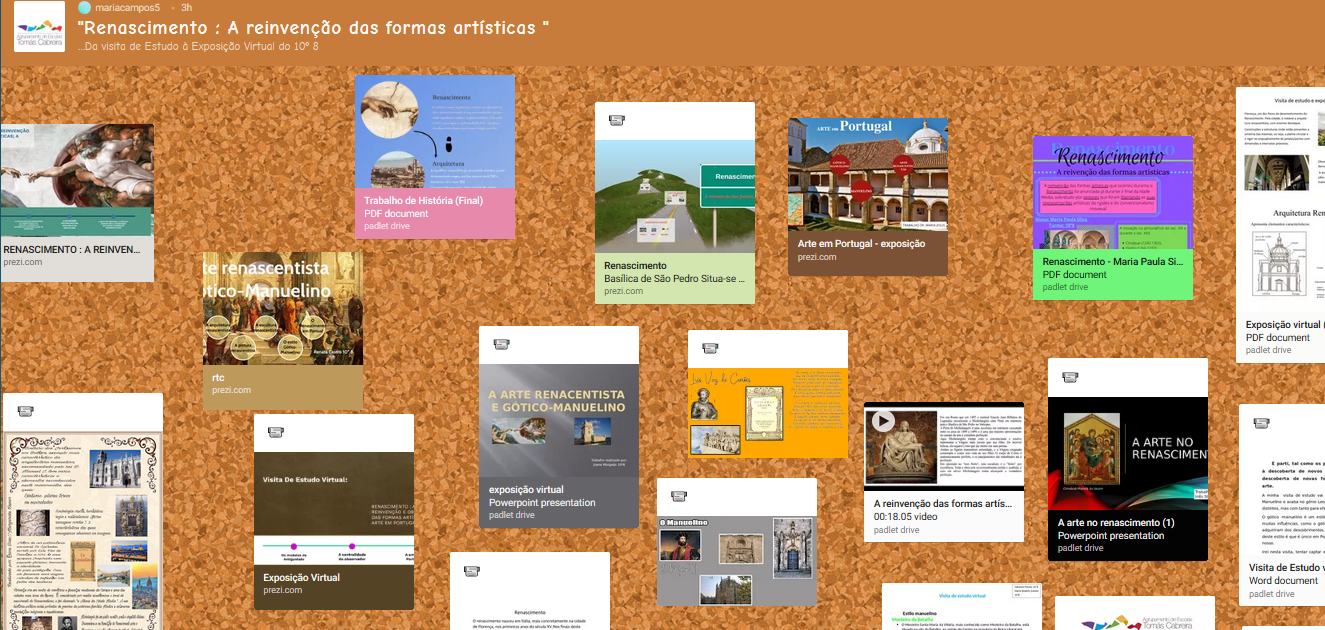This screenshot has height=630, width=1325.
Task: Click 'Exposição Virtual' prezi card title
Action: pyautogui.click(x=301, y=577)
